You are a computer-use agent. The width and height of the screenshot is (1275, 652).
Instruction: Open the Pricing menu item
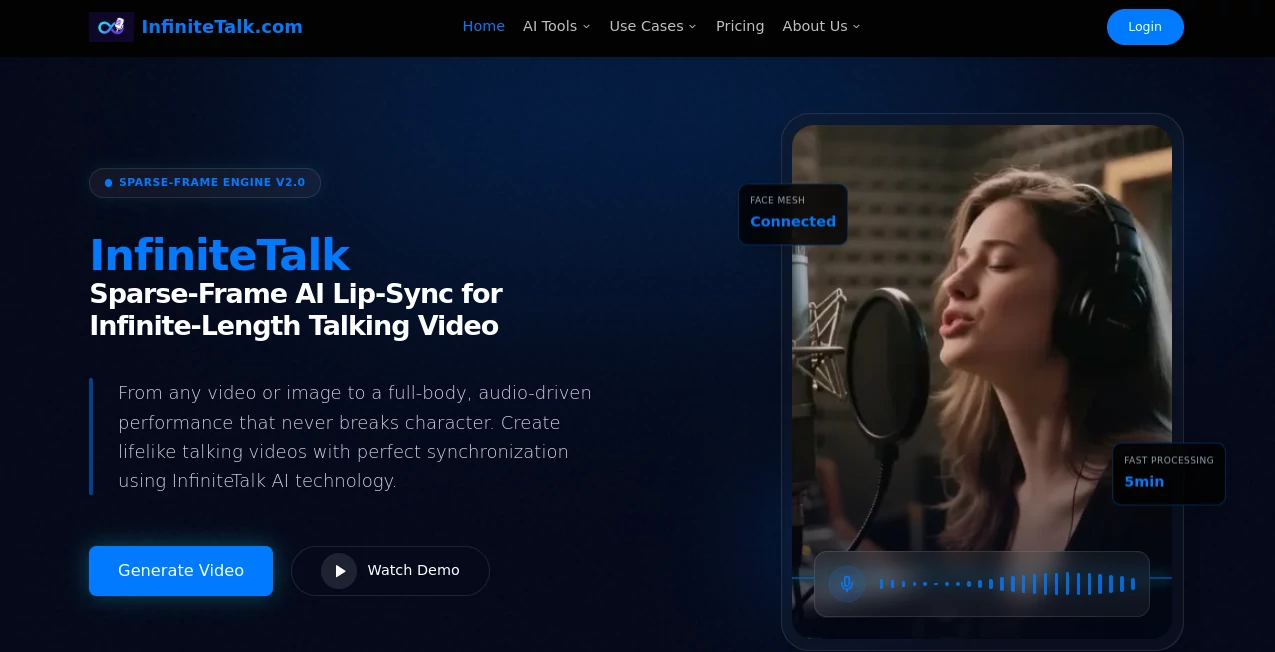tap(740, 26)
